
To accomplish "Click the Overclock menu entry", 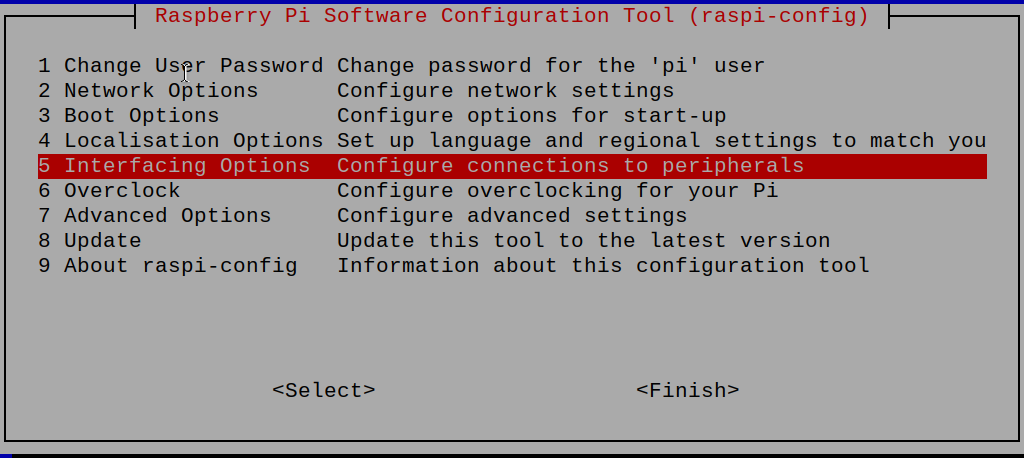I will (110, 191).
